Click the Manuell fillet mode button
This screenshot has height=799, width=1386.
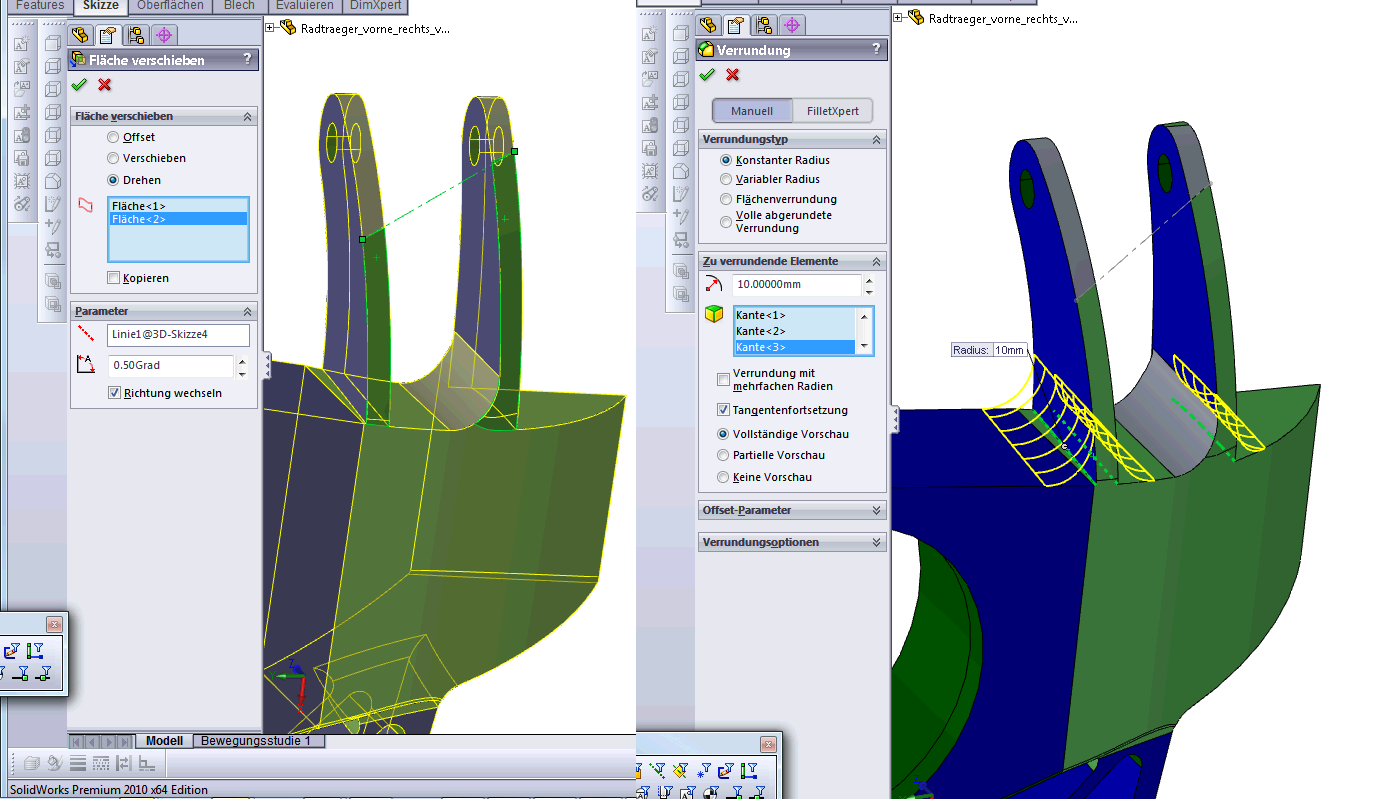point(752,111)
